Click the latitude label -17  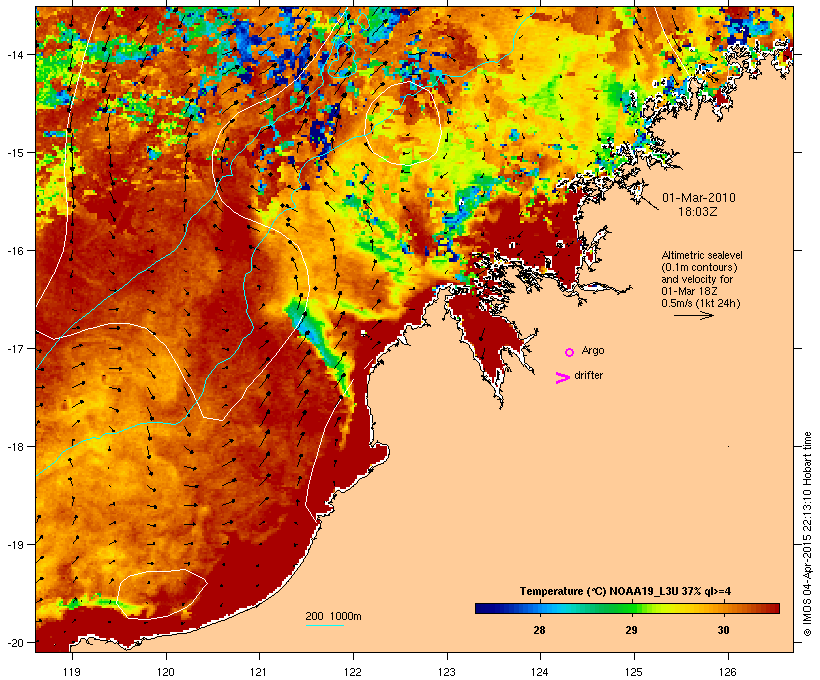[15, 348]
